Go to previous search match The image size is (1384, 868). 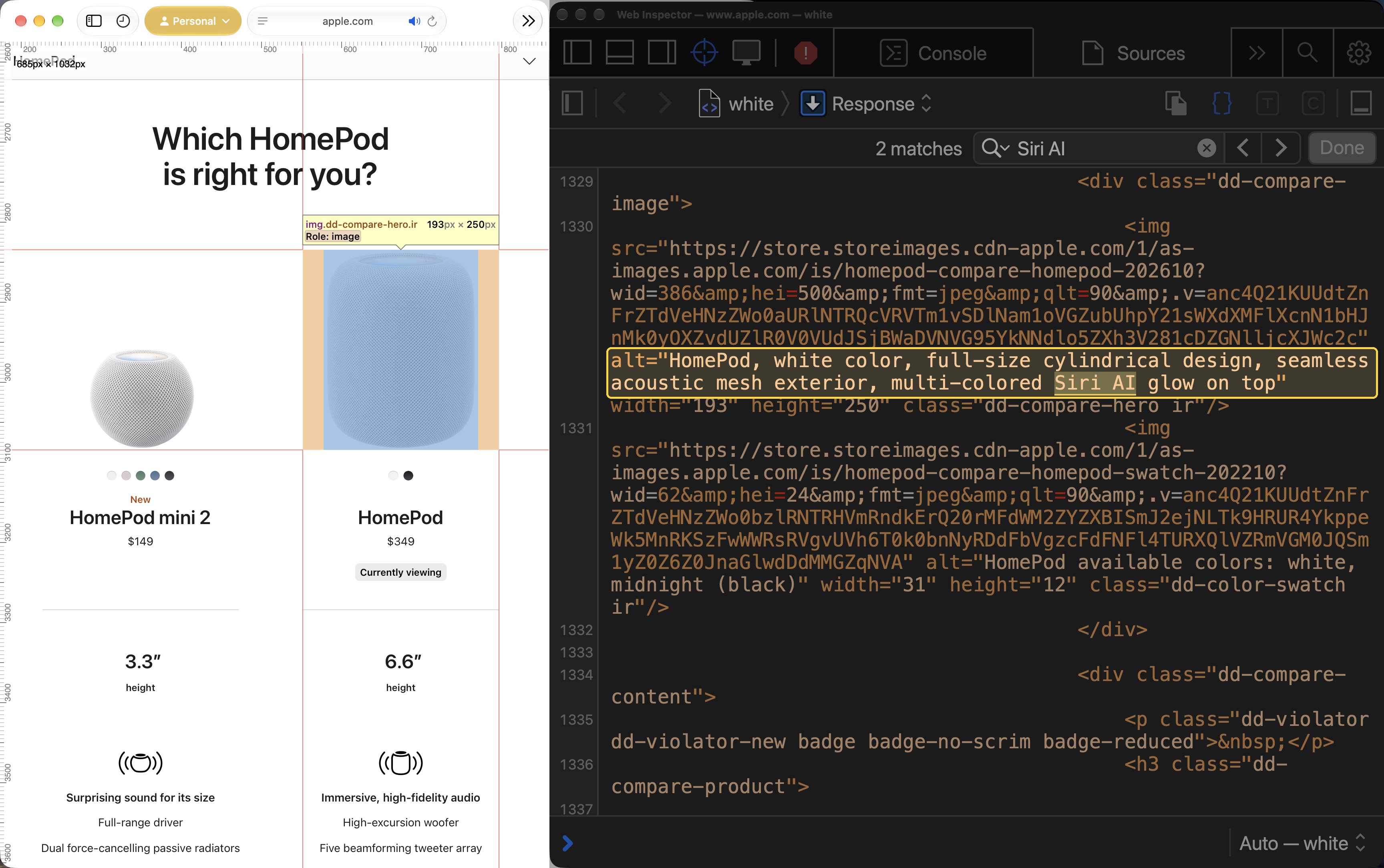pos(1243,148)
